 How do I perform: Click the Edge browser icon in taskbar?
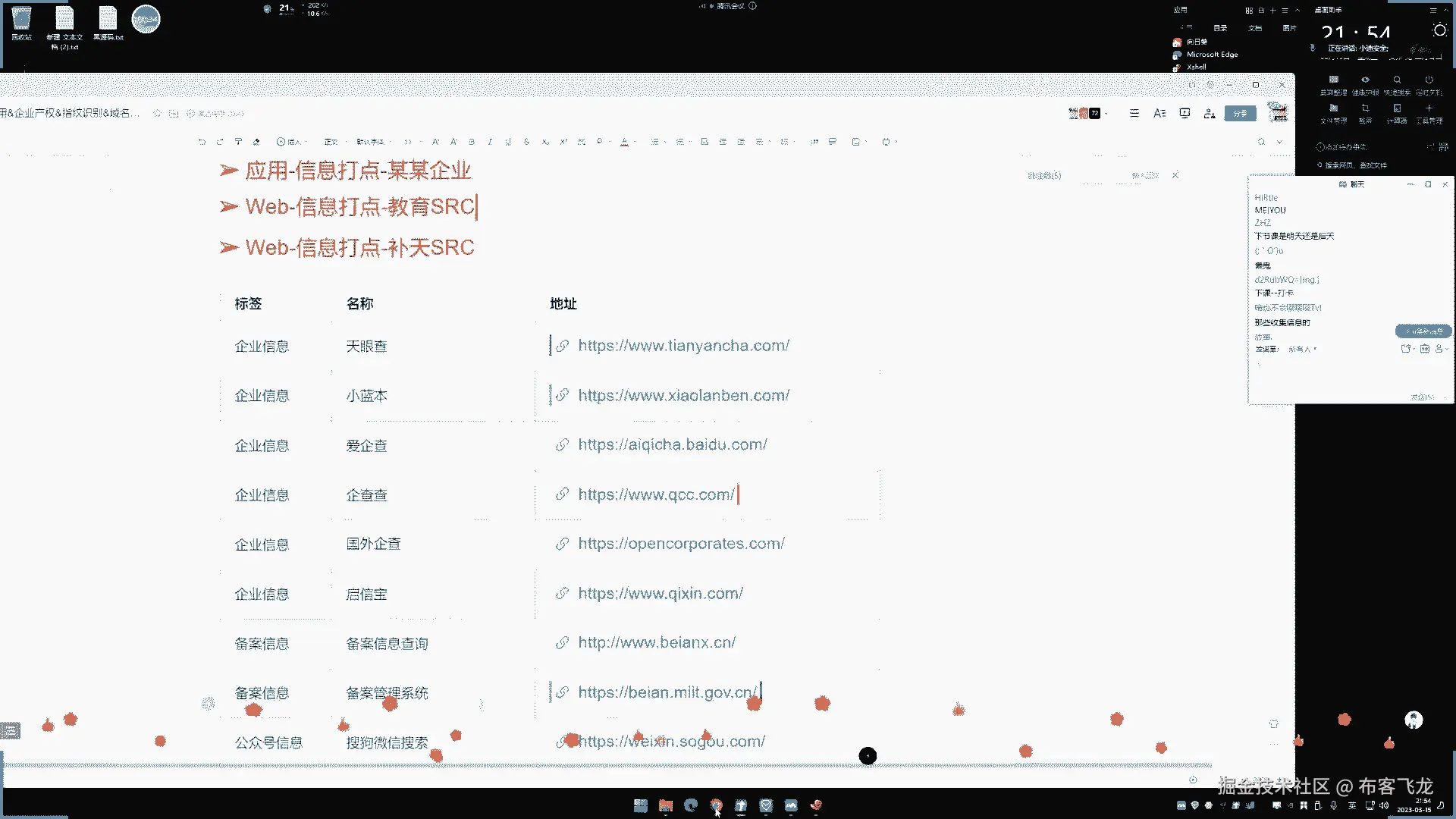[x=690, y=805]
